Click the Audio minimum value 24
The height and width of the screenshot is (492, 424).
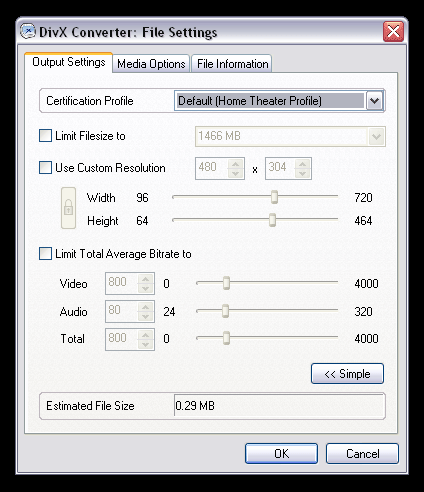169,311
